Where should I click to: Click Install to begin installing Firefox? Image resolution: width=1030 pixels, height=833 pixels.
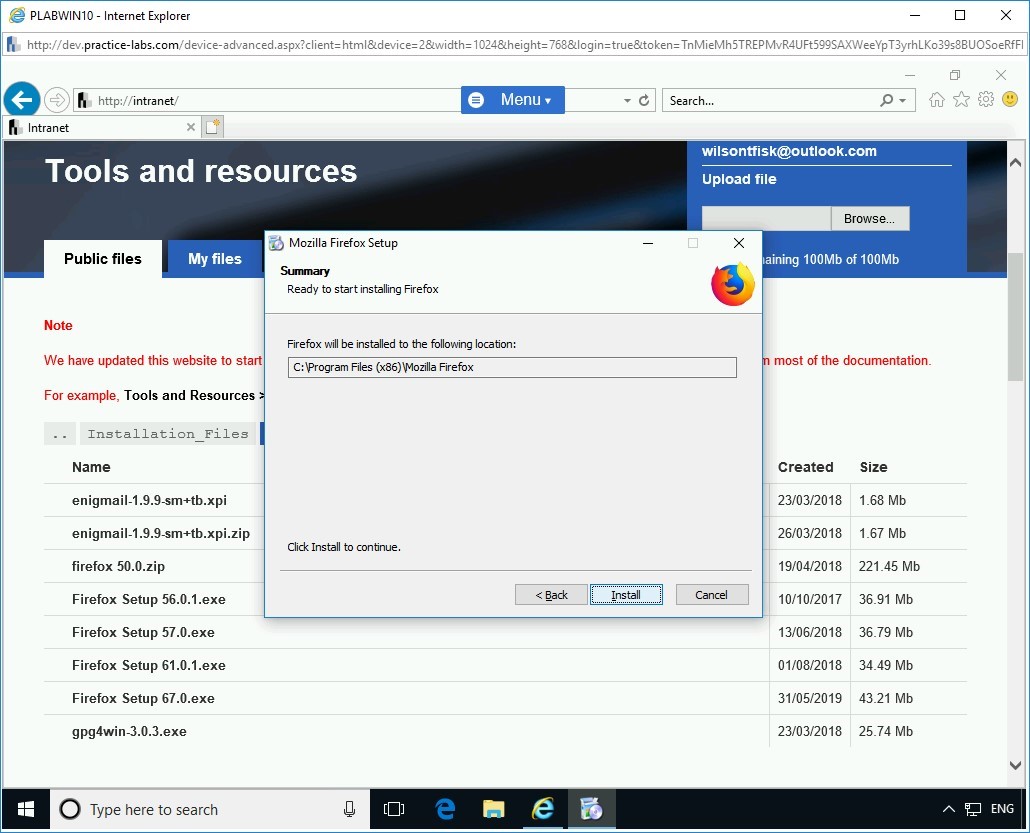pos(626,594)
